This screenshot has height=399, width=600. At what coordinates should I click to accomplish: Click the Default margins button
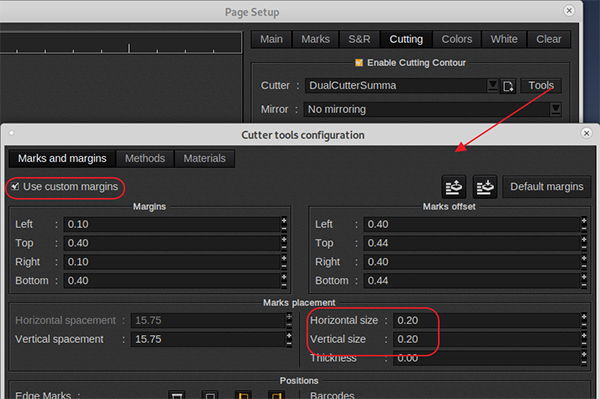coord(546,187)
